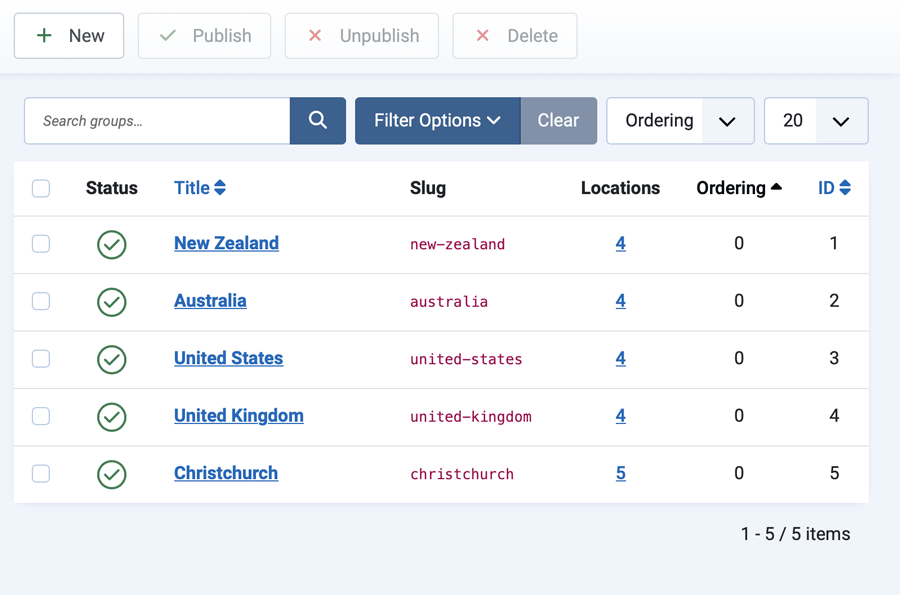Viewport: 900px width, 595px height.
Task: Click Christchurch locations count link 5
Action: [620, 474]
